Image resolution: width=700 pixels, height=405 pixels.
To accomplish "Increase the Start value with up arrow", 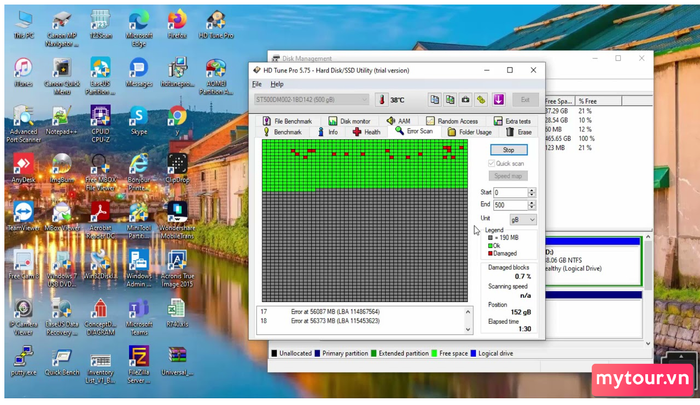I will click(x=531, y=190).
